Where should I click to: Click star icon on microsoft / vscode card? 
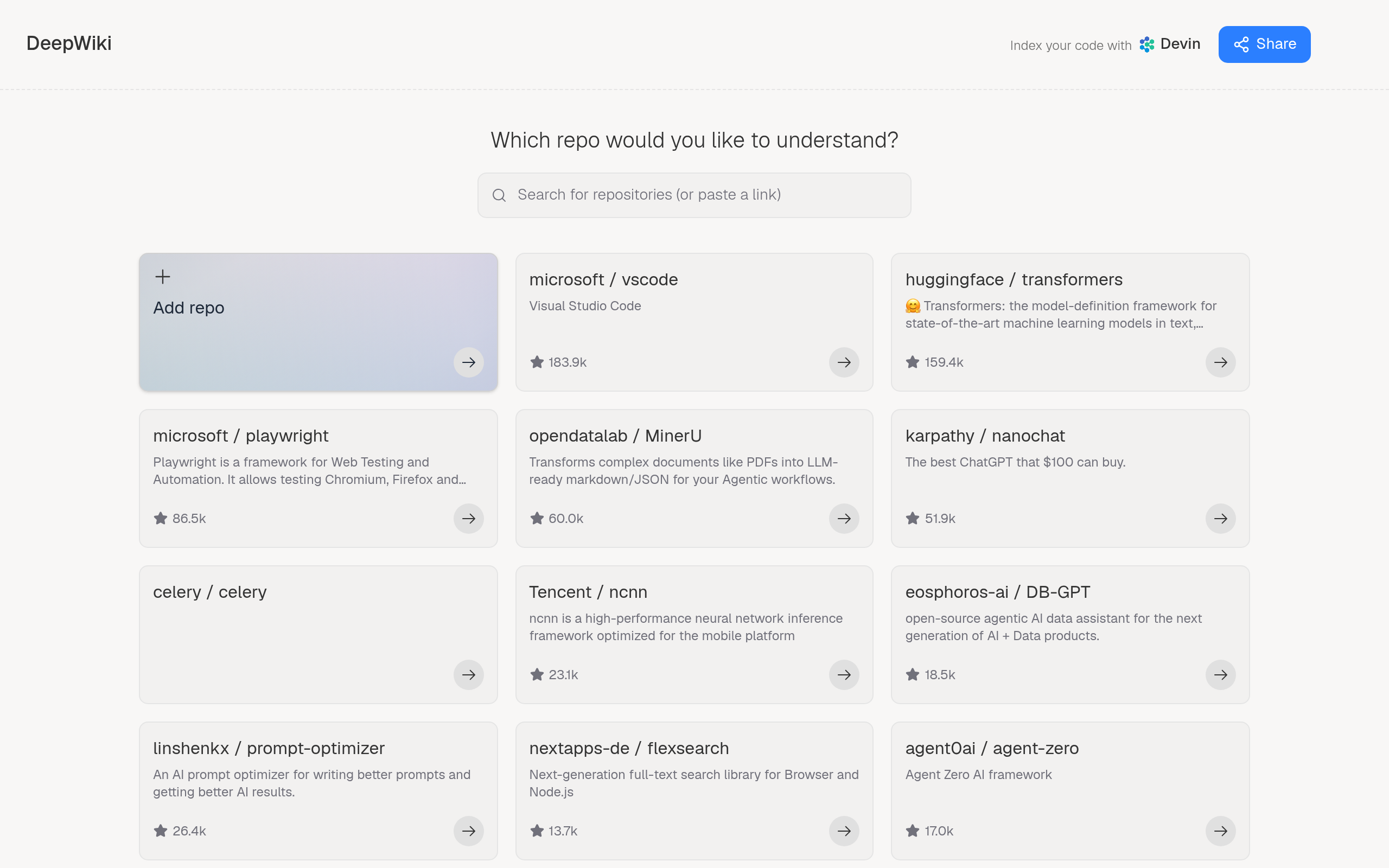[x=537, y=362]
